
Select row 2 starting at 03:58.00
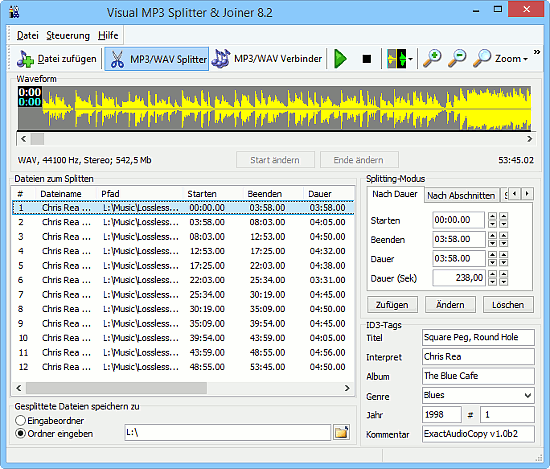point(183,222)
